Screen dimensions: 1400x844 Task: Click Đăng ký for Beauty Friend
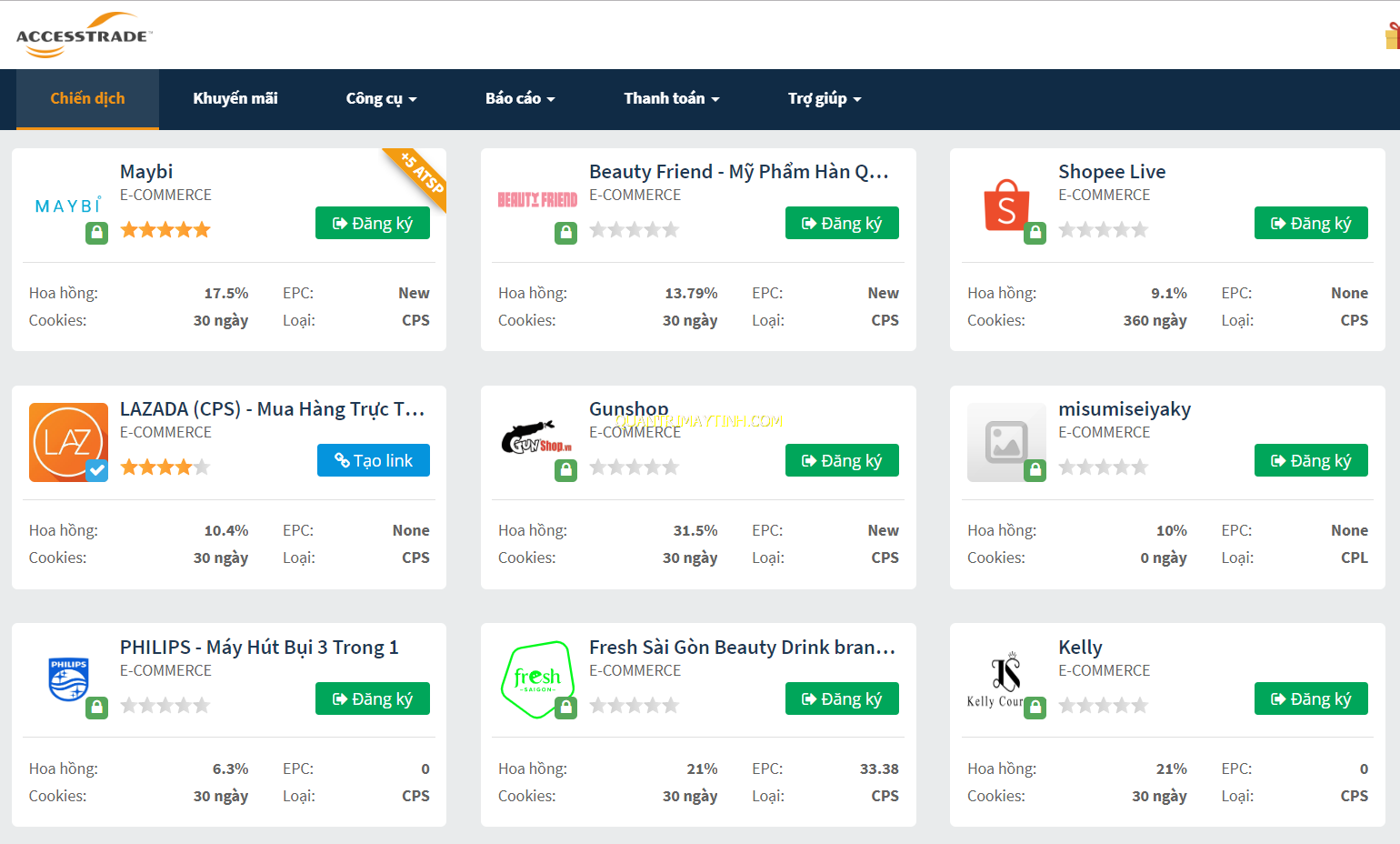click(x=842, y=223)
